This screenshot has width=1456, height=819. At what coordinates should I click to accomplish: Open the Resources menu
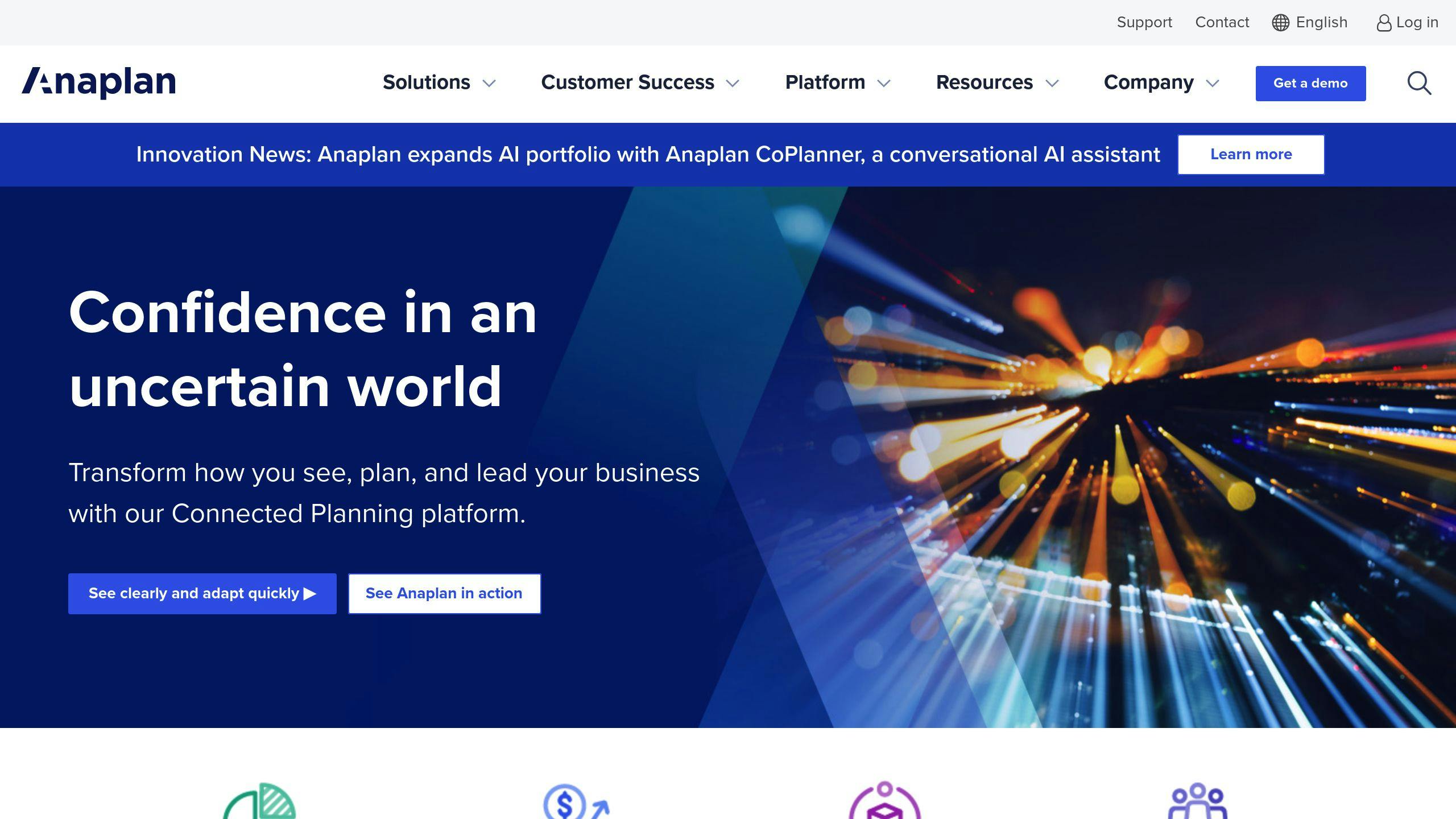click(985, 82)
